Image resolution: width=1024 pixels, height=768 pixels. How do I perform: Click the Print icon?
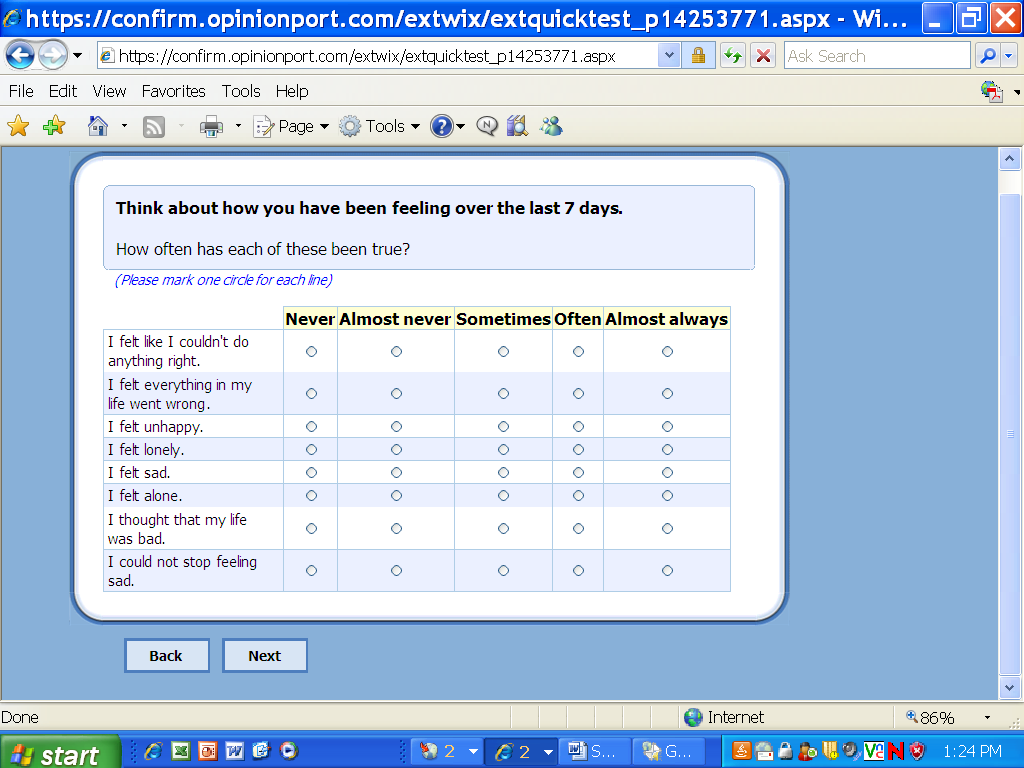point(210,127)
